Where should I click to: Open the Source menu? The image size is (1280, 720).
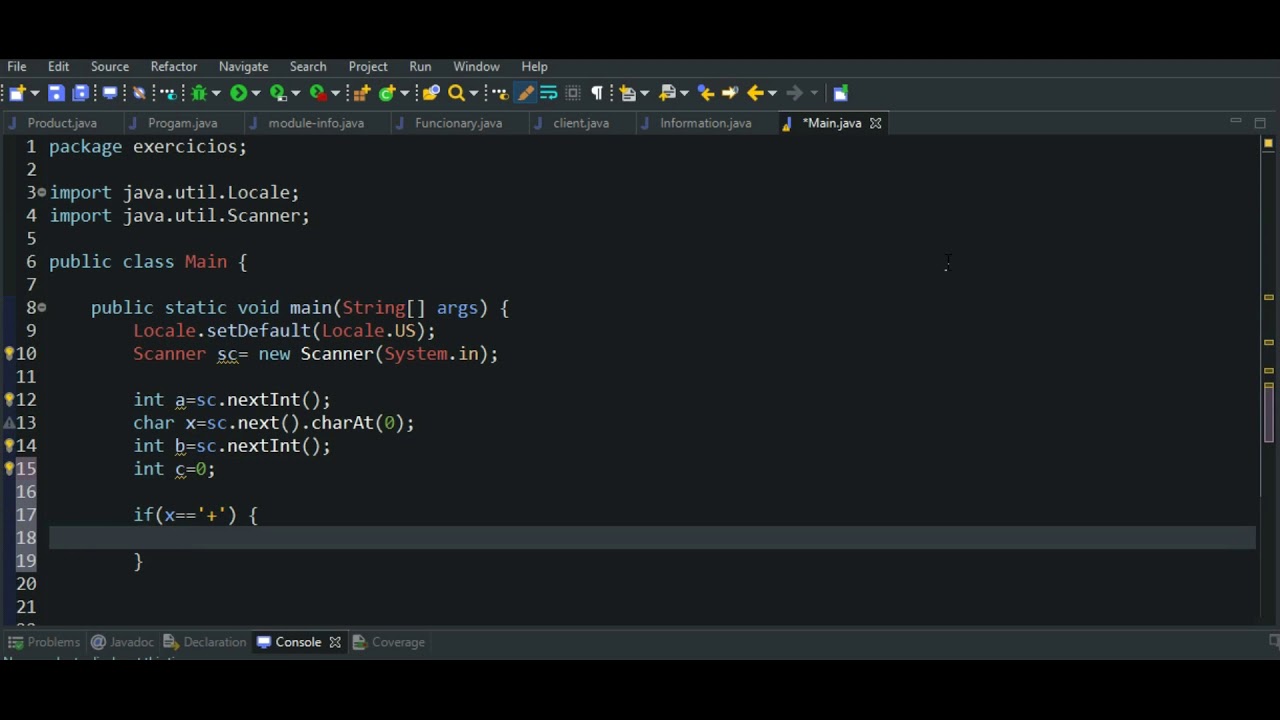click(x=110, y=67)
